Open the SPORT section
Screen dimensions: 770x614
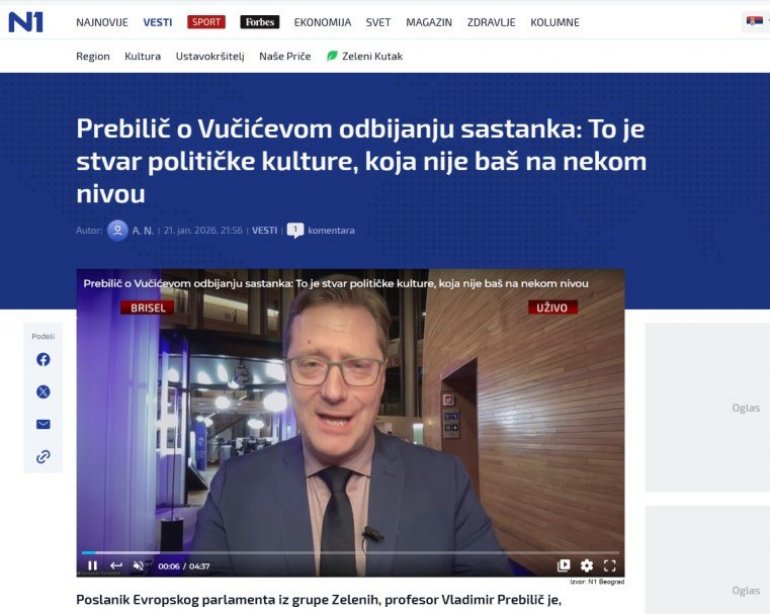[x=206, y=22]
